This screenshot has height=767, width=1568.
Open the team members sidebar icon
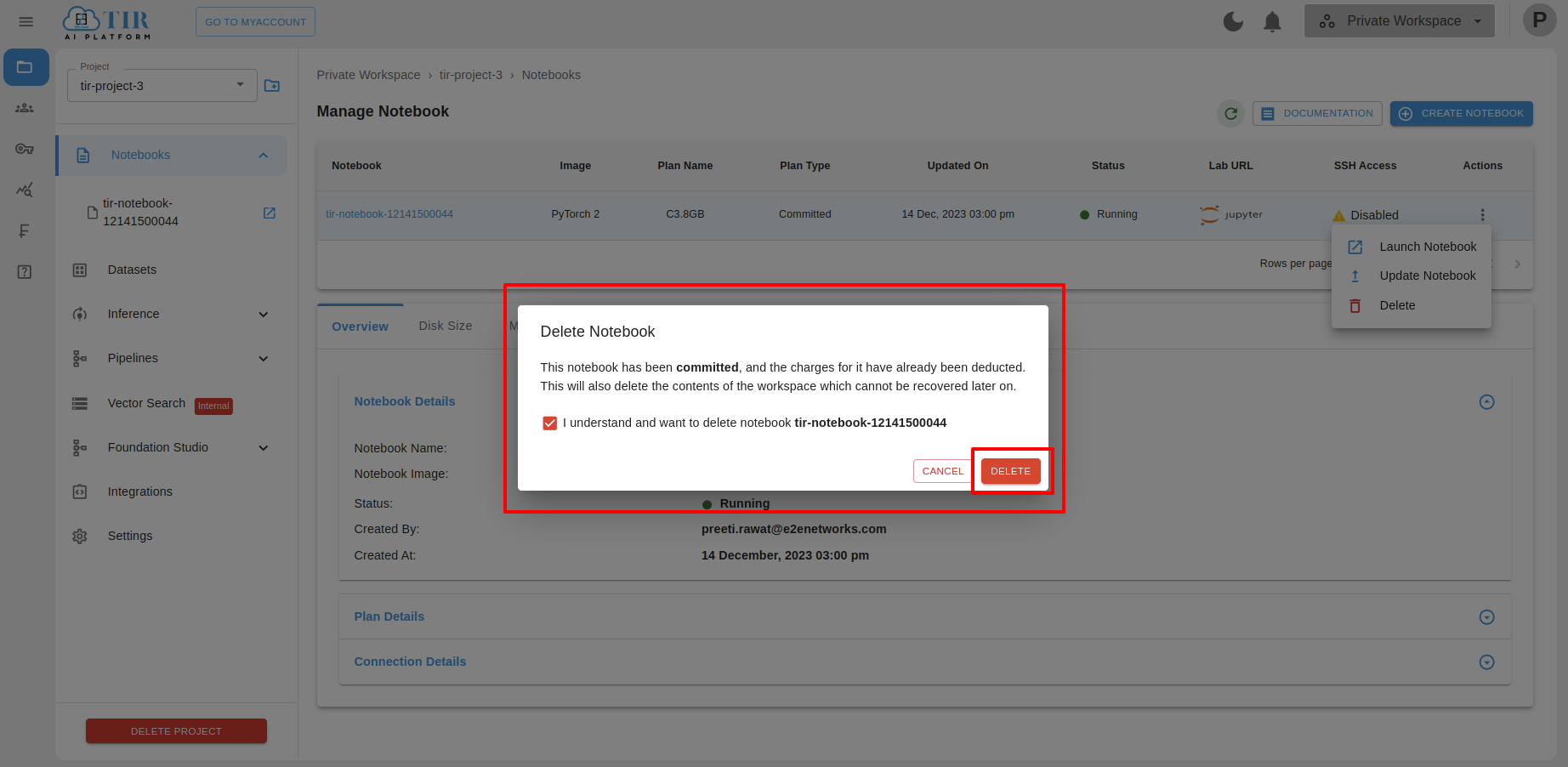(25, 108)
